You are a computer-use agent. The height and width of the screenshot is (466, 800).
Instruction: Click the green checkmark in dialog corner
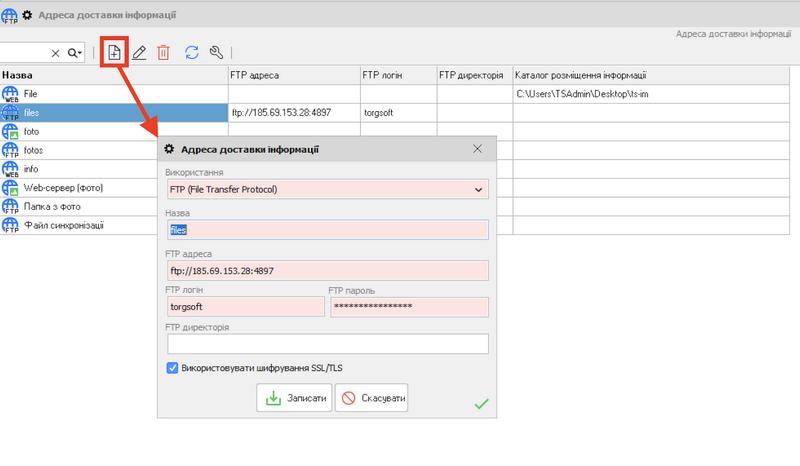[x=481, y=403]
